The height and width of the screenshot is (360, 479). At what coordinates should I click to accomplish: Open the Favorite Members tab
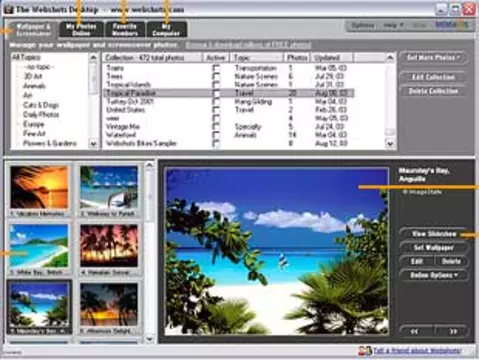coord(125,29)
